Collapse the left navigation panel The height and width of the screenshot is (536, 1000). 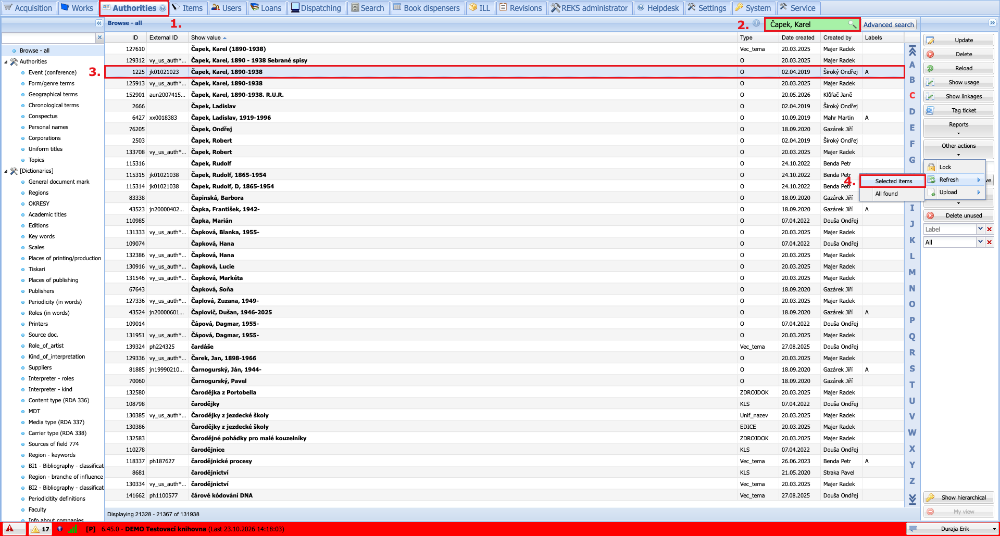99,22
